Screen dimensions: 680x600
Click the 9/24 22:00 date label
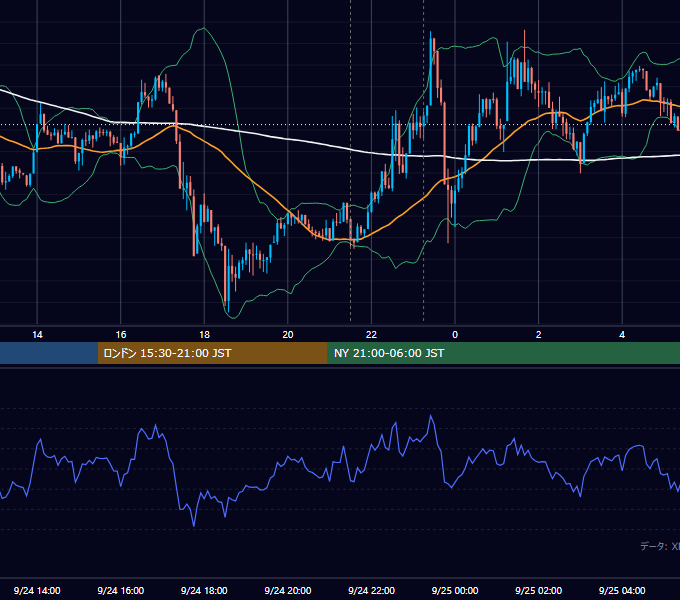tap(372, 590)
